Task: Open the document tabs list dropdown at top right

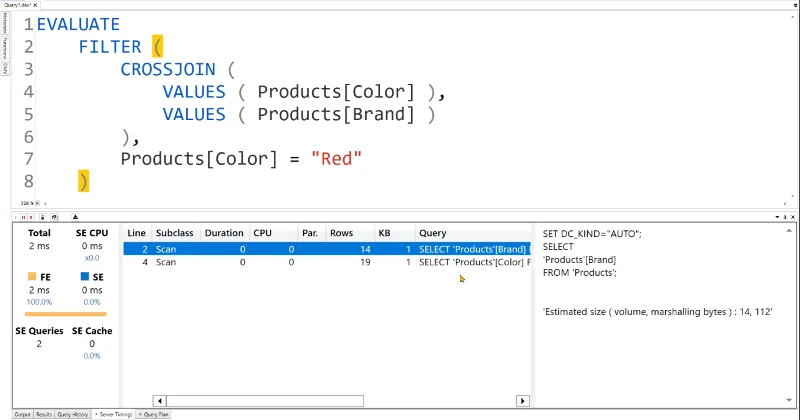Action: pyautogui.click(x=795, y=5)
